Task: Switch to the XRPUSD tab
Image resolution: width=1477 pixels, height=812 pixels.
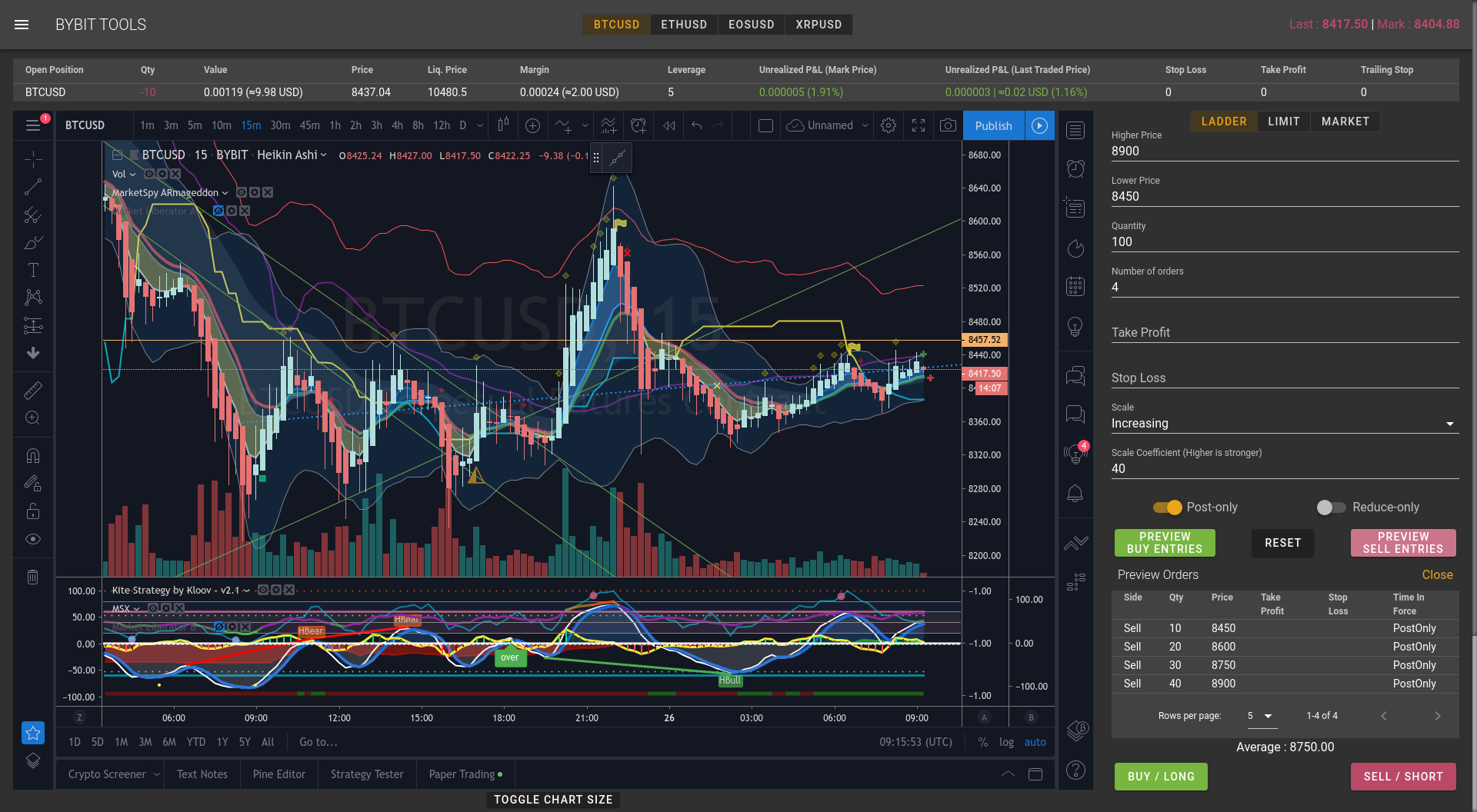Action: pyautogui.click(x=819, y=25)
